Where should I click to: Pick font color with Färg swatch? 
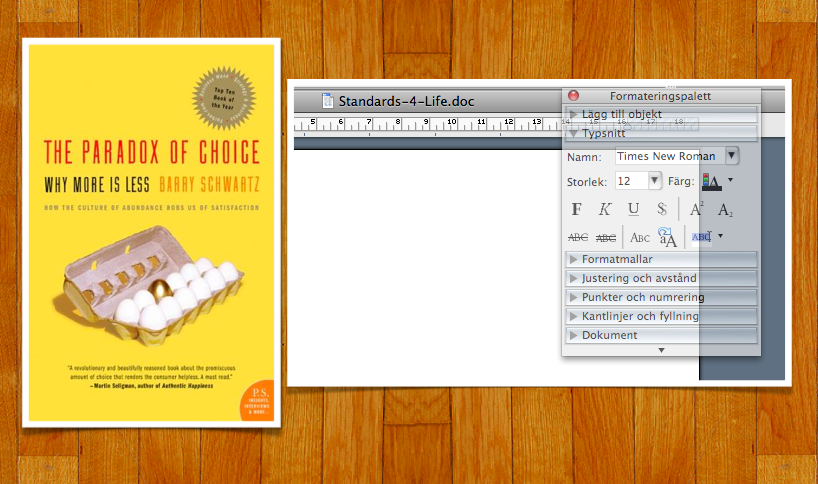[x=711, y=181]
